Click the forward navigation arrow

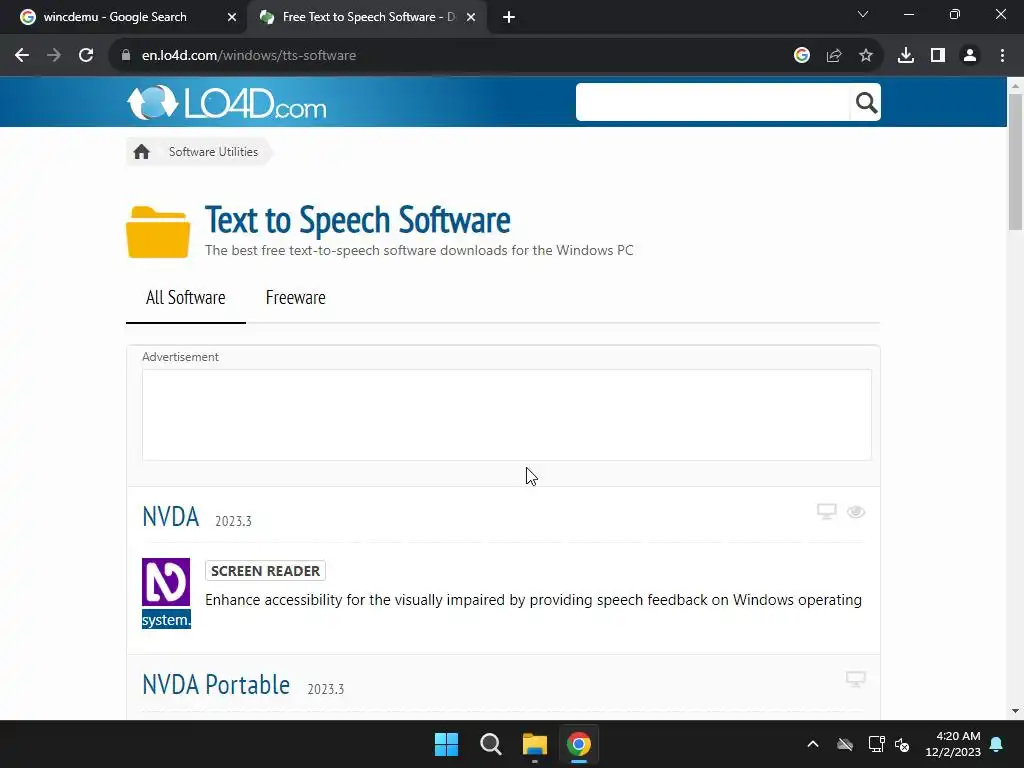pos(54,56)
